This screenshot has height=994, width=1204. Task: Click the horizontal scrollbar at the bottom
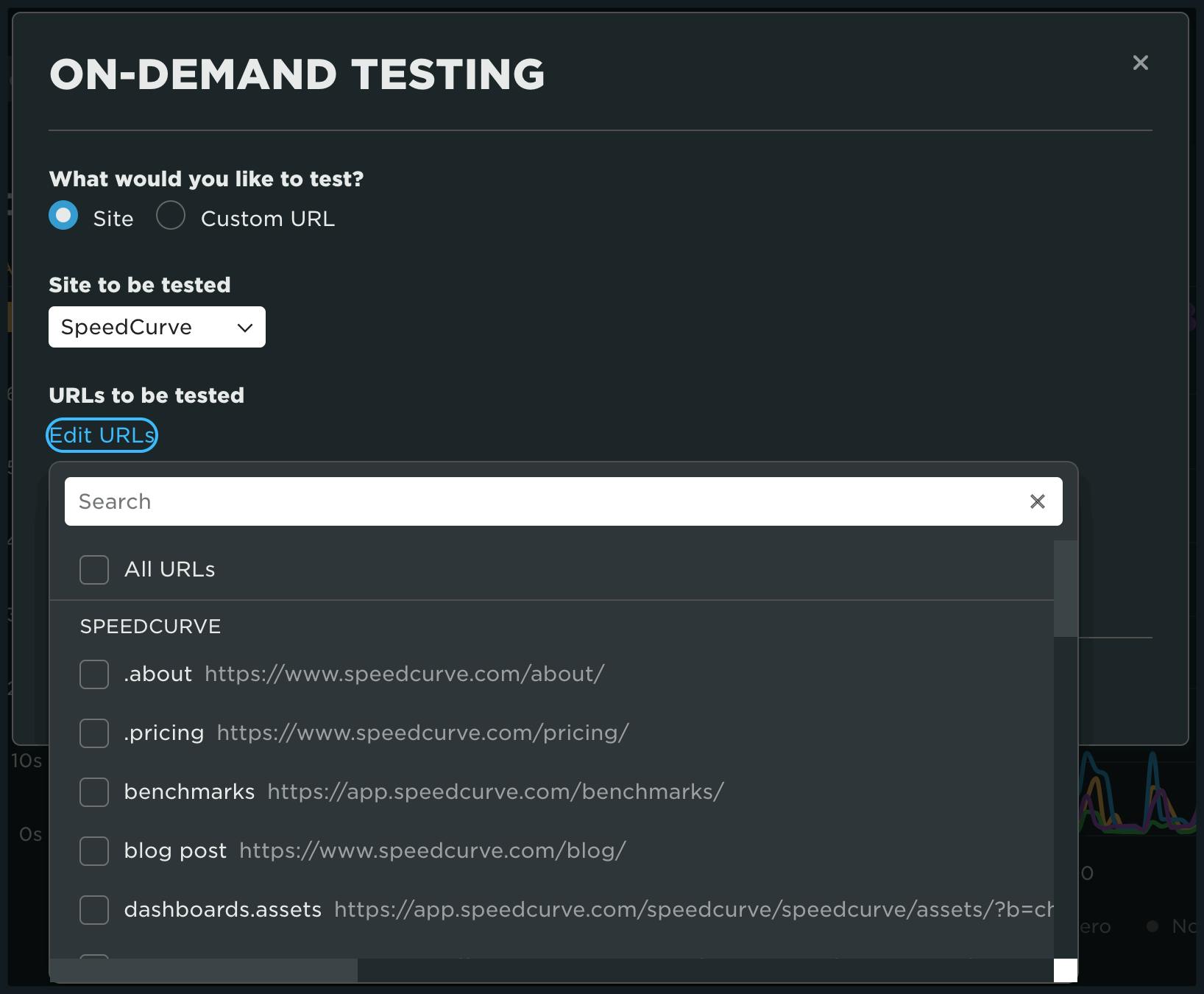[206, 971]
